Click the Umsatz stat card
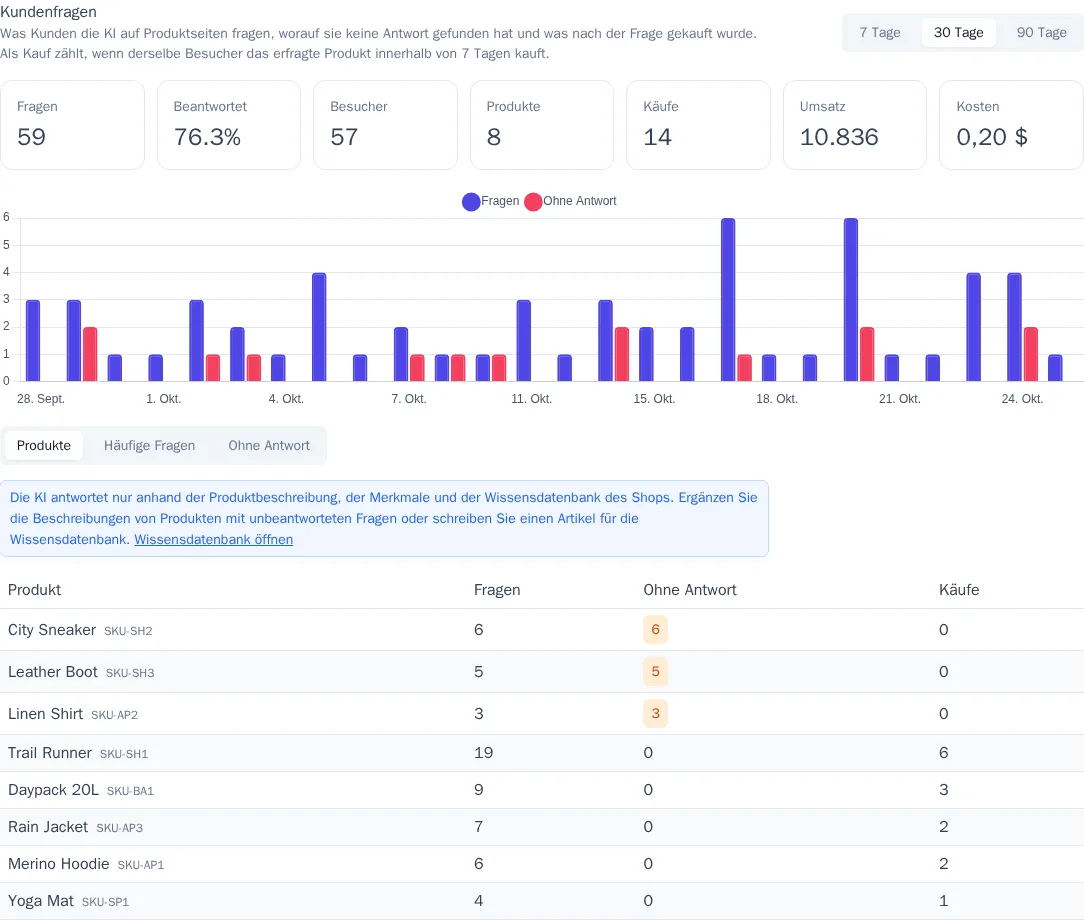This screenshot has width=1084, height=920. point(854,125)
